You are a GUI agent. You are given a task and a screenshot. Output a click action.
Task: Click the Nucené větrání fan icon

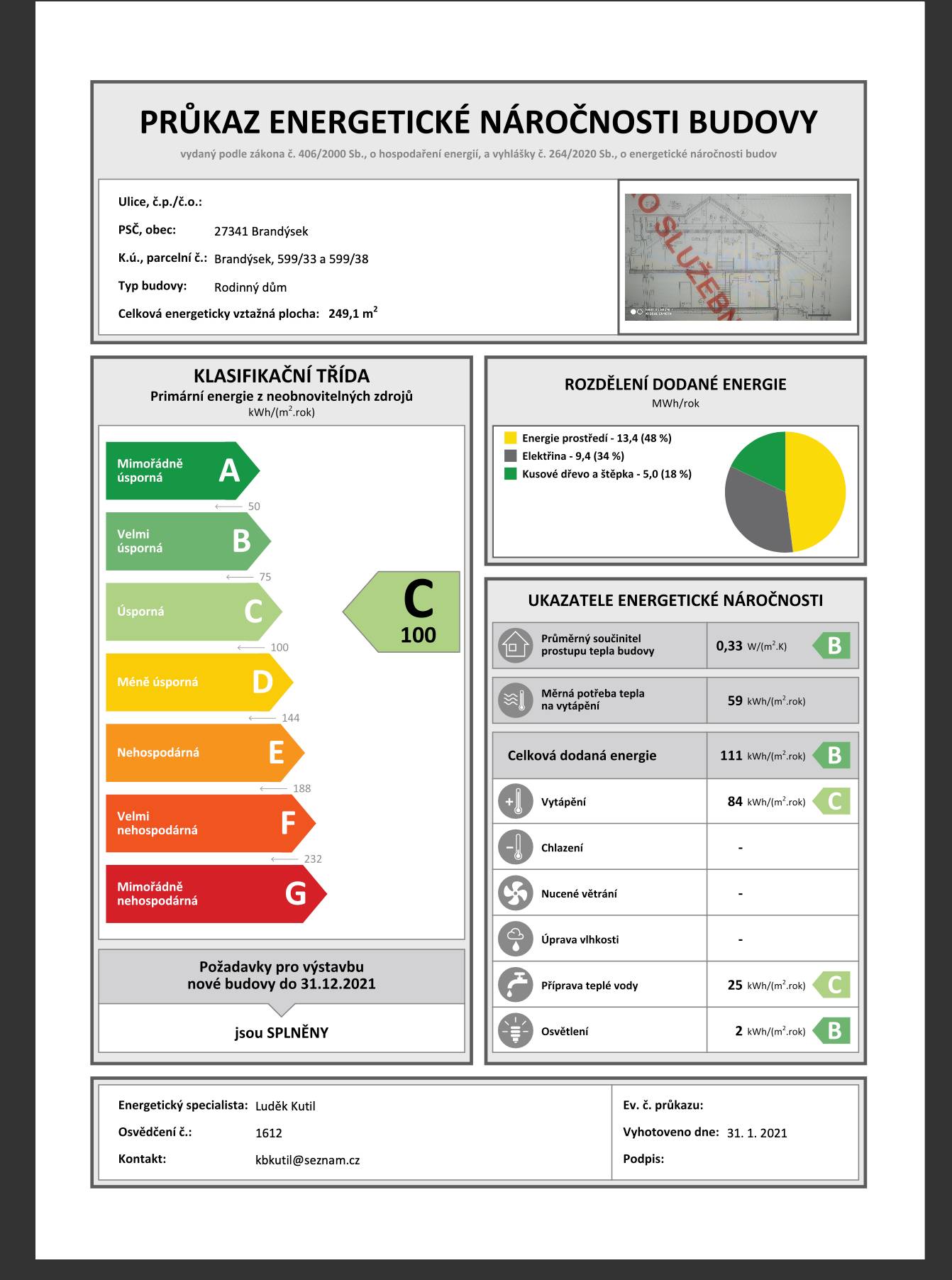click(x=515, y=893)
